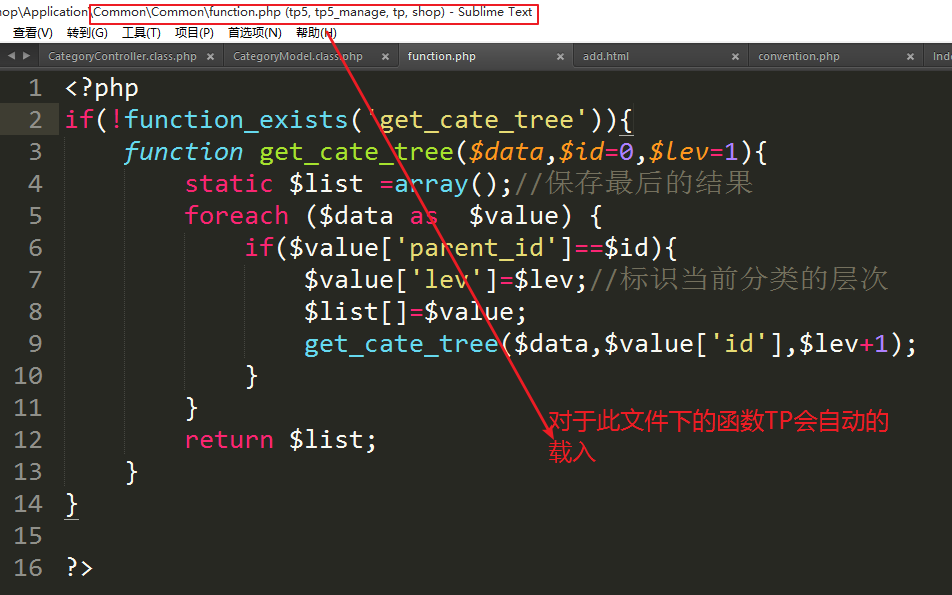Open the 首选项(N) Preferences menu

pos(254,33)
